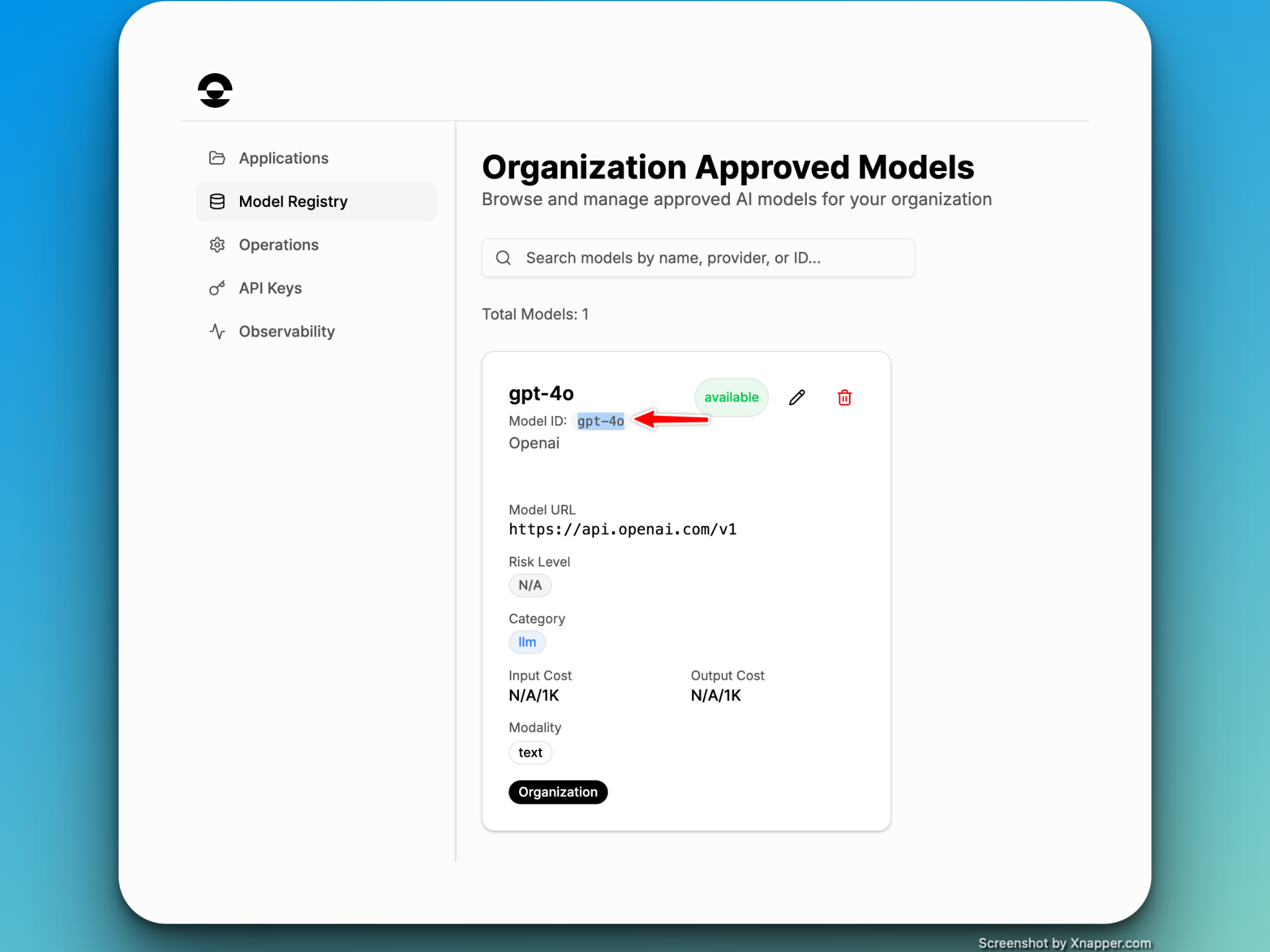
Task: Click the Model Registry database icon
Action: coord(217,201)
